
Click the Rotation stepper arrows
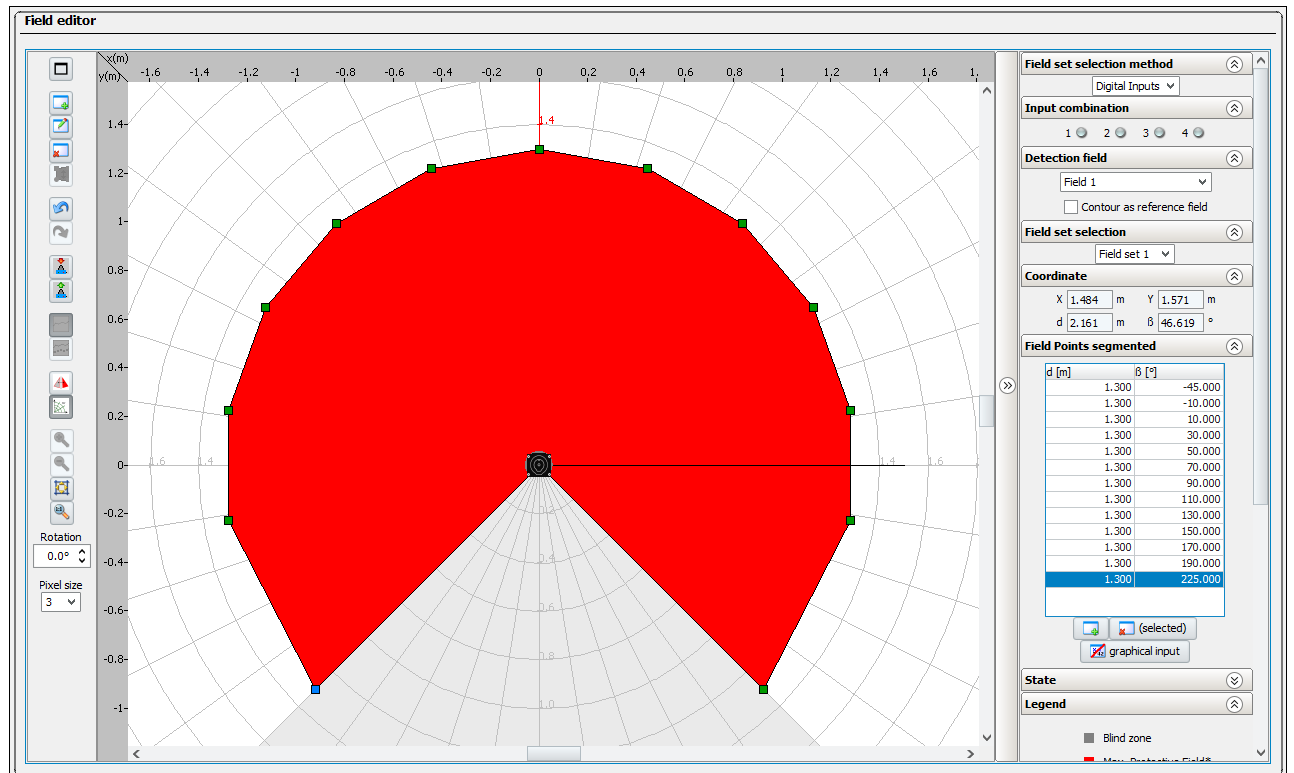tap(82, 556)
